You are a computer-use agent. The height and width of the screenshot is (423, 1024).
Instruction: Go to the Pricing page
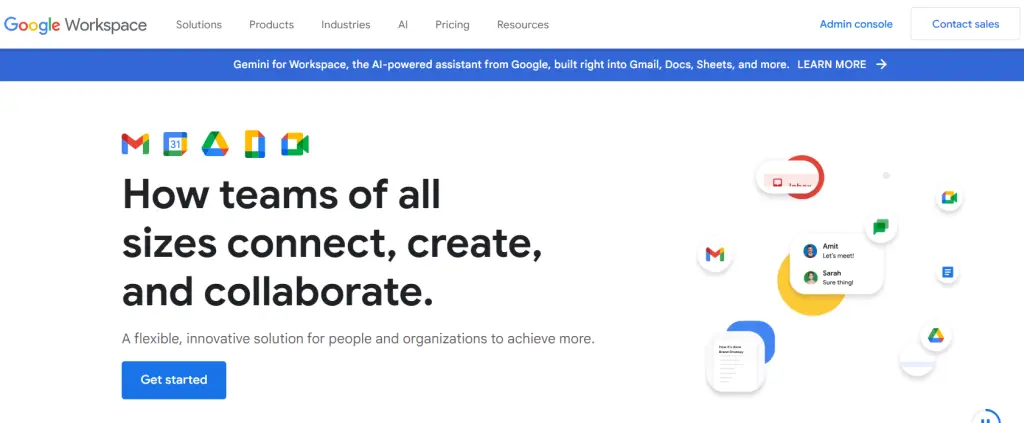point(453,24)
